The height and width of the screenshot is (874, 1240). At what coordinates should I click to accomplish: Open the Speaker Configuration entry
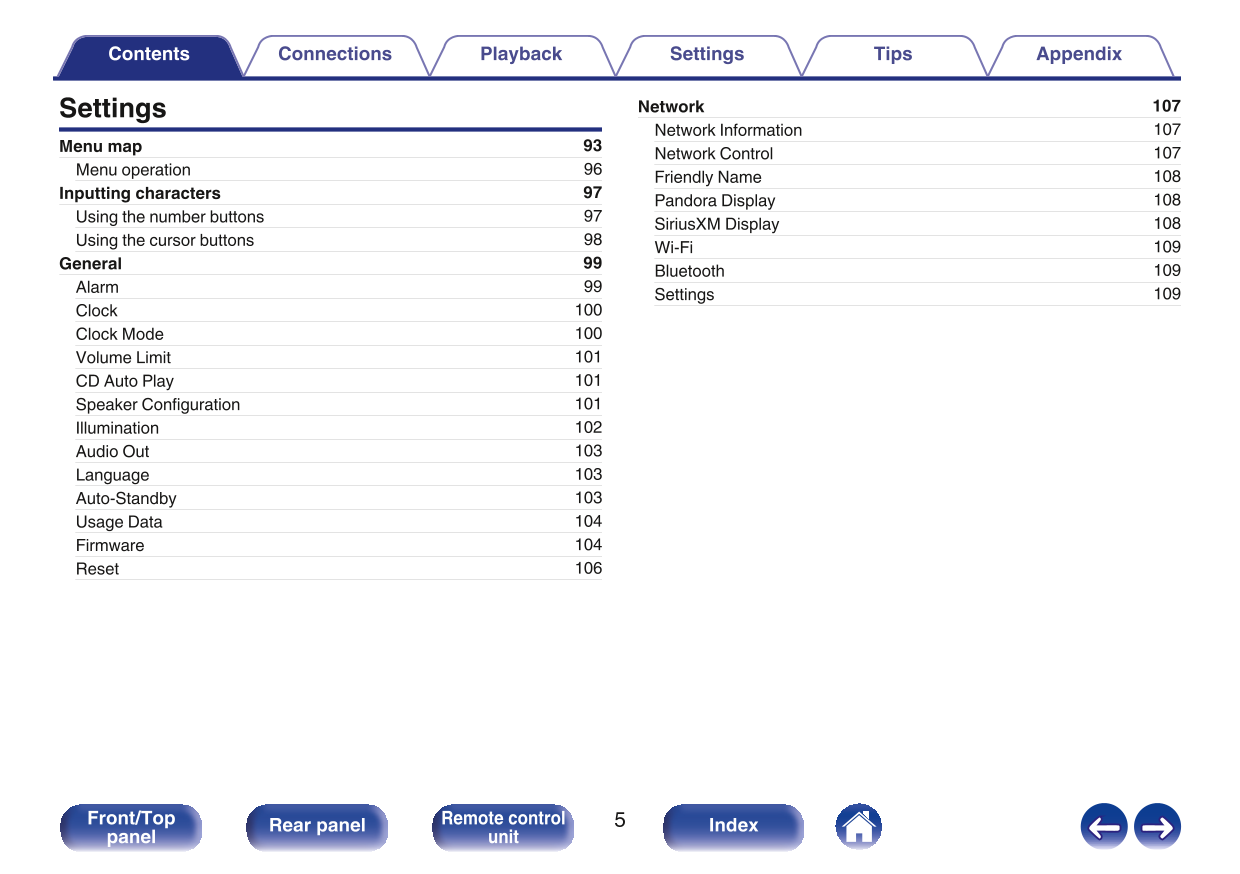(158, 404)
